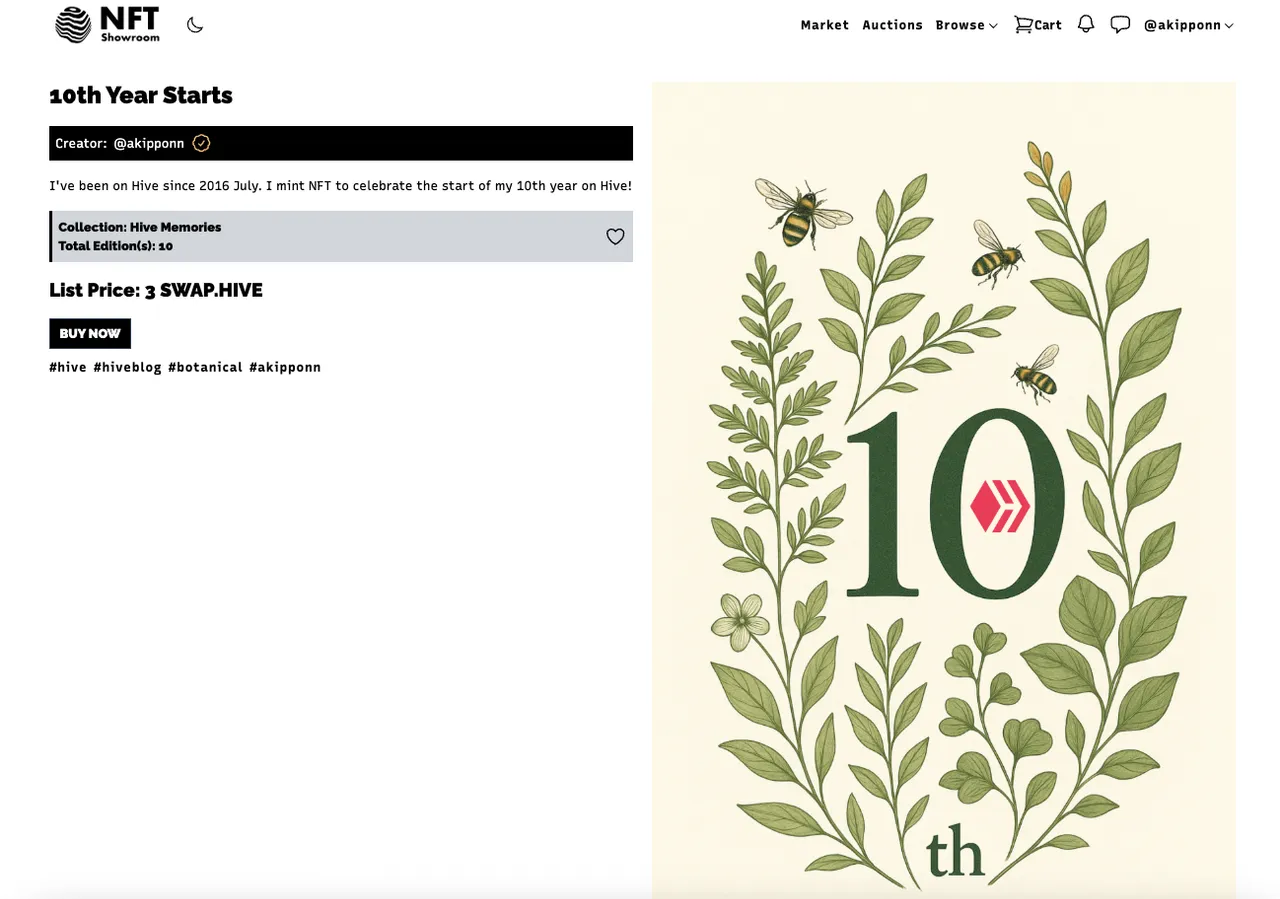This screenshot has height=899, width=1280.
Task: Open messages via chat bubble icon
Action: click(1120, 25)
